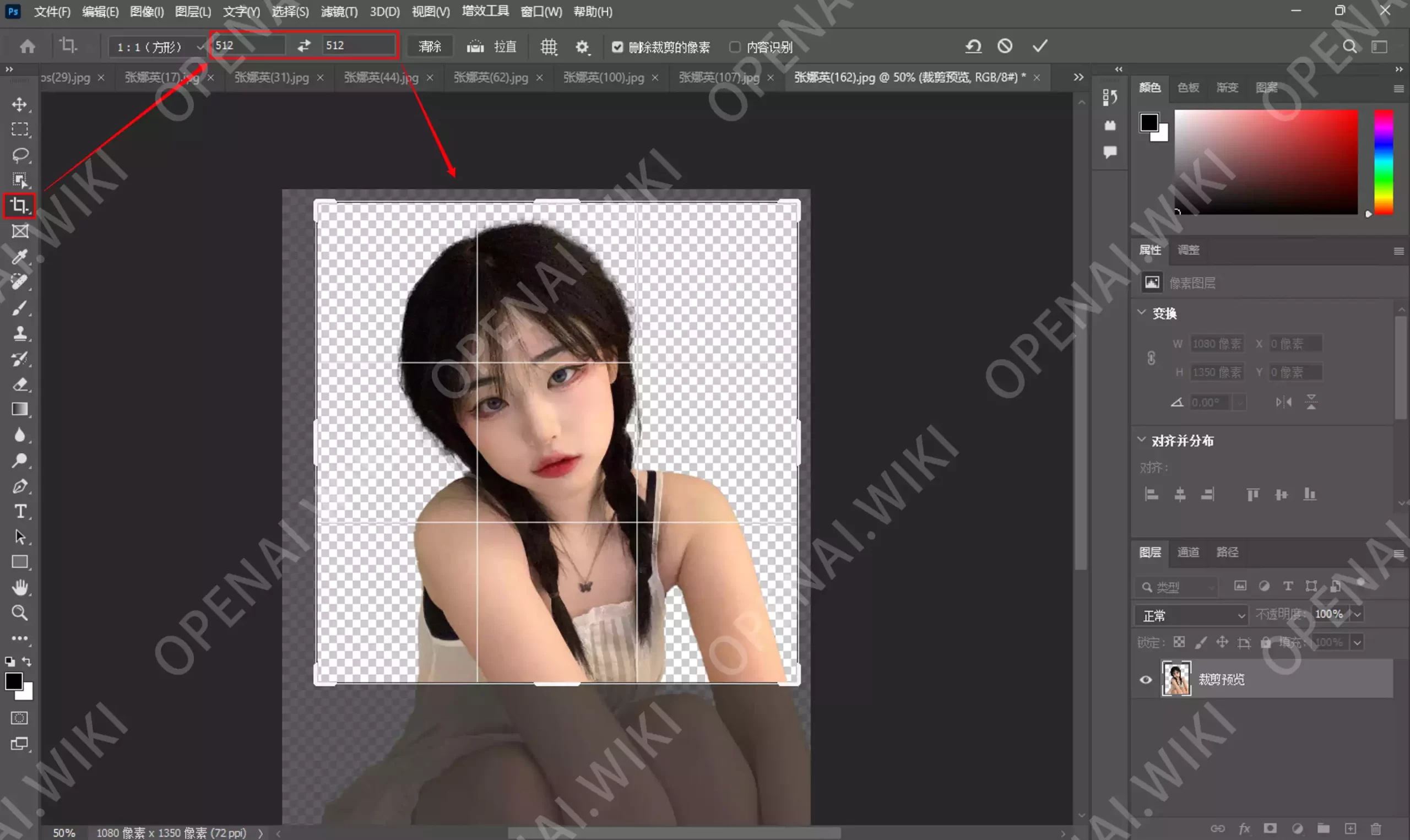Collapse the 变换 section
This screenshot has width=1410, height=840.
click(1142, 312)
